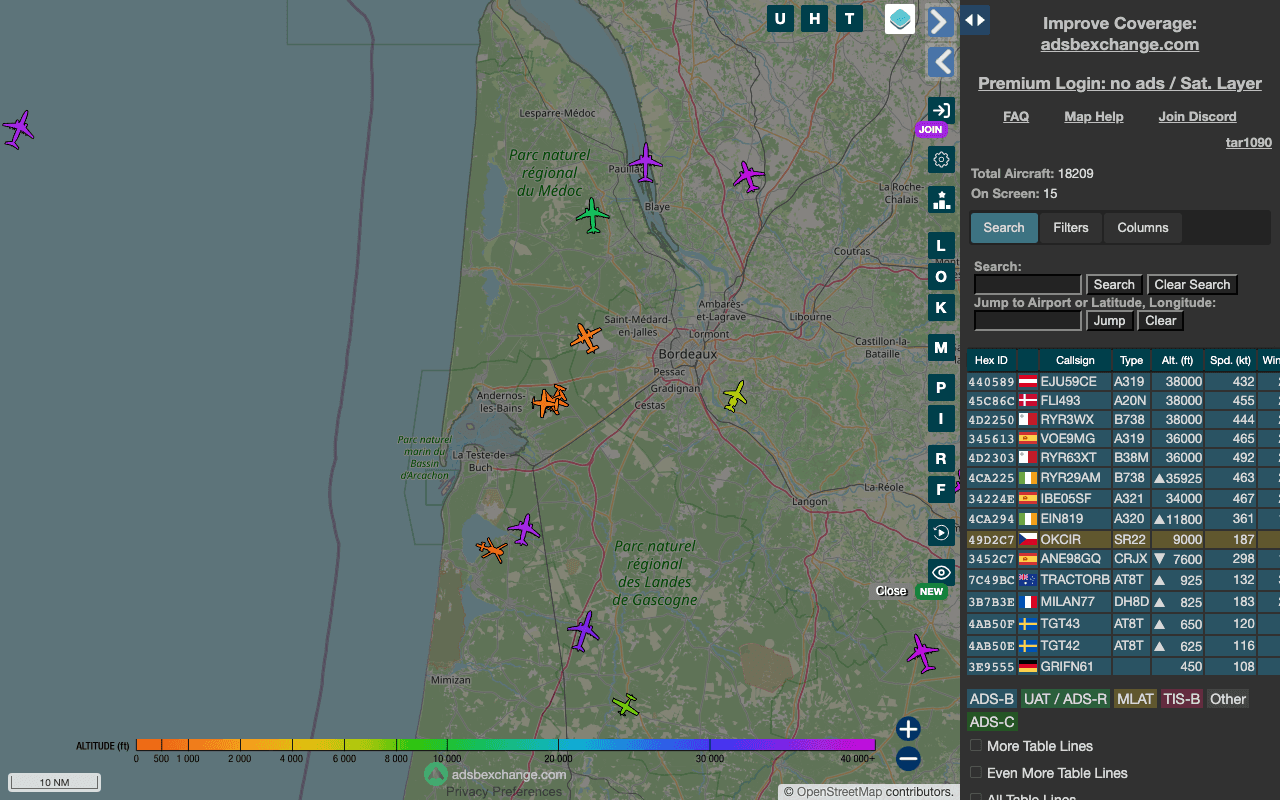Click the green aircraft near Médoc
The width and height of the screenshot is (1280, 800).
(593, 215)
